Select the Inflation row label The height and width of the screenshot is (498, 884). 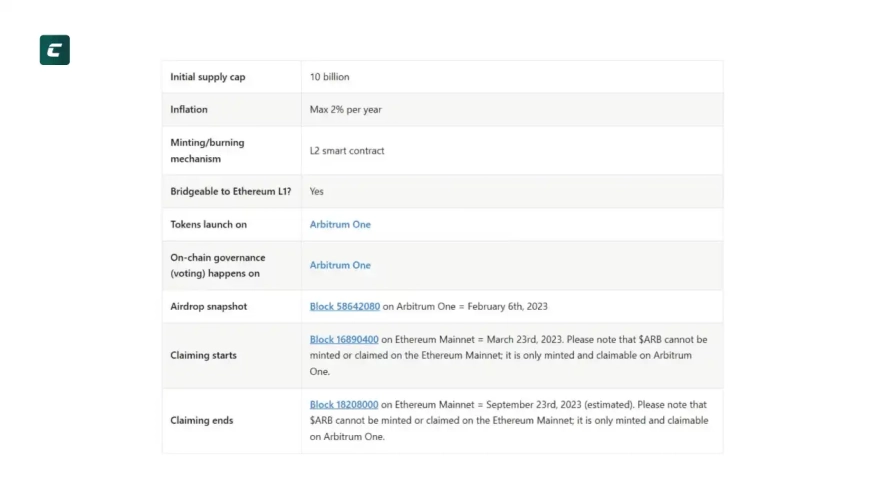click(x=189, y=110)
